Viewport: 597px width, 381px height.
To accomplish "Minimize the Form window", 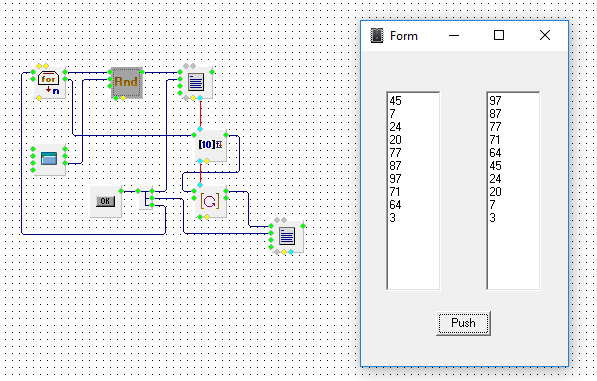I will [454, 35].
